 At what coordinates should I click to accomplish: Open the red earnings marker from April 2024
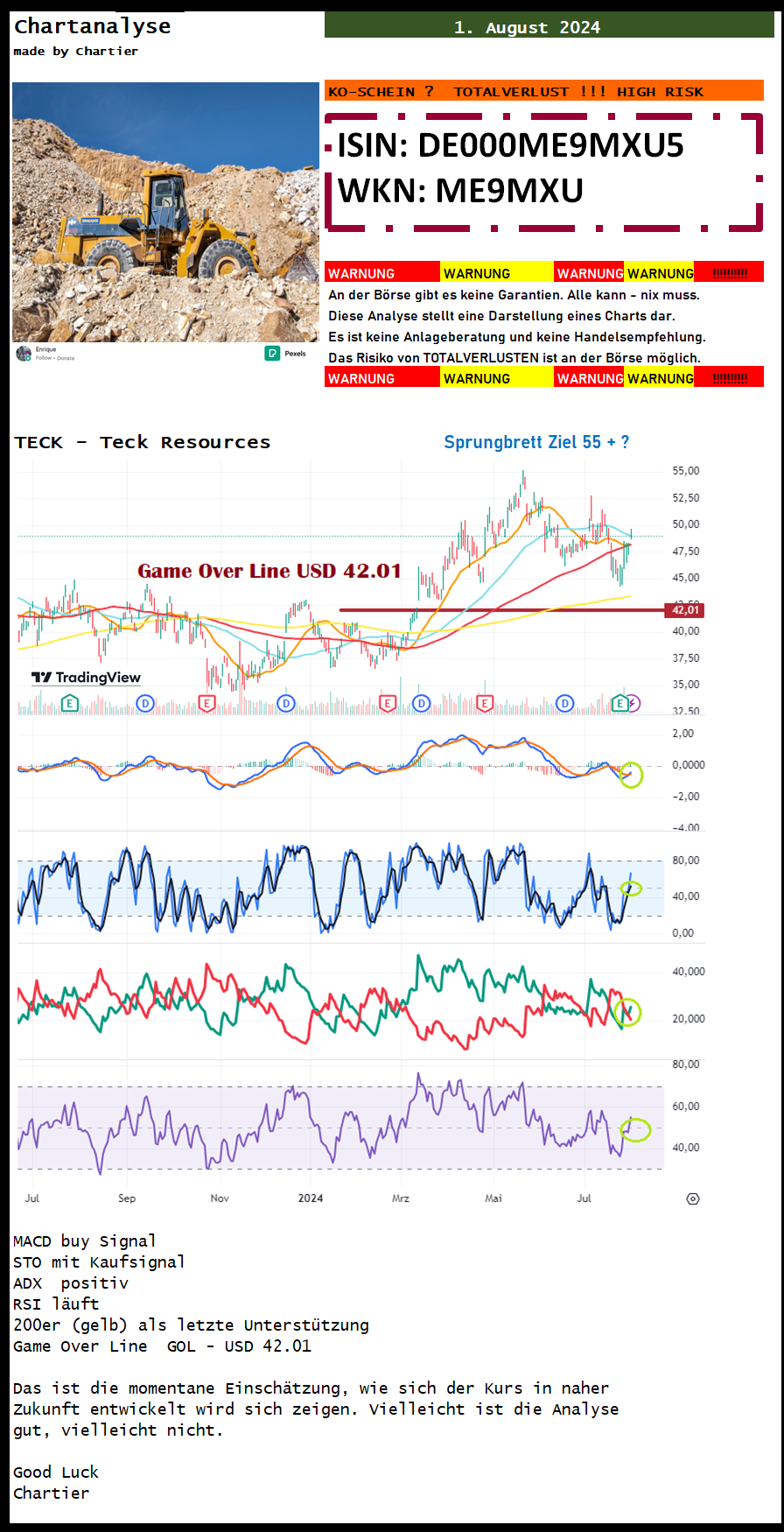[x=484, y=703]
